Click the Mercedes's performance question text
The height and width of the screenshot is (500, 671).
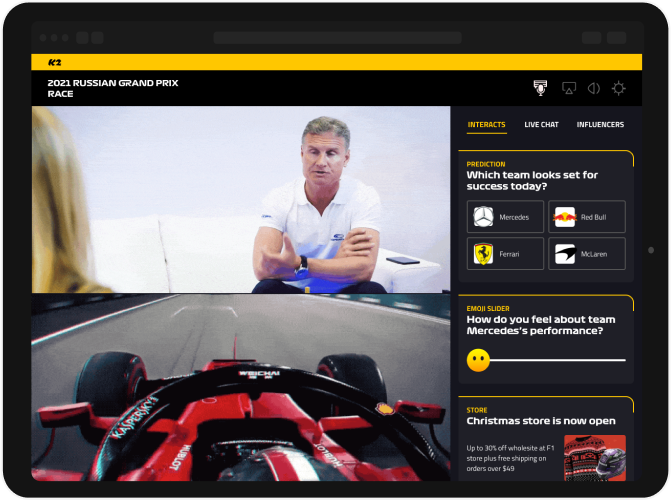coord(541,325)
